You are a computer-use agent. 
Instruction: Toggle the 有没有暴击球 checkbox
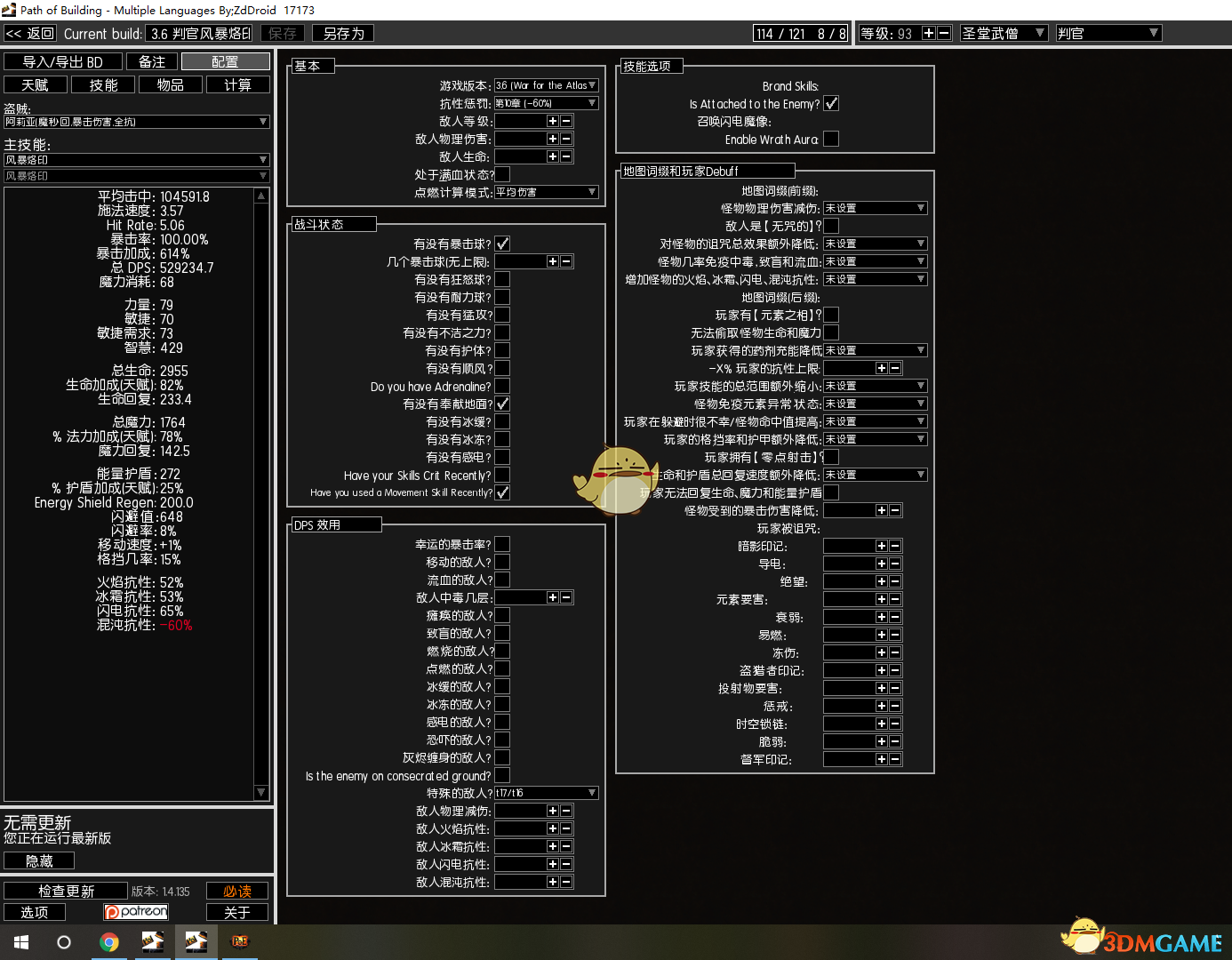click(x=502, y=244)
